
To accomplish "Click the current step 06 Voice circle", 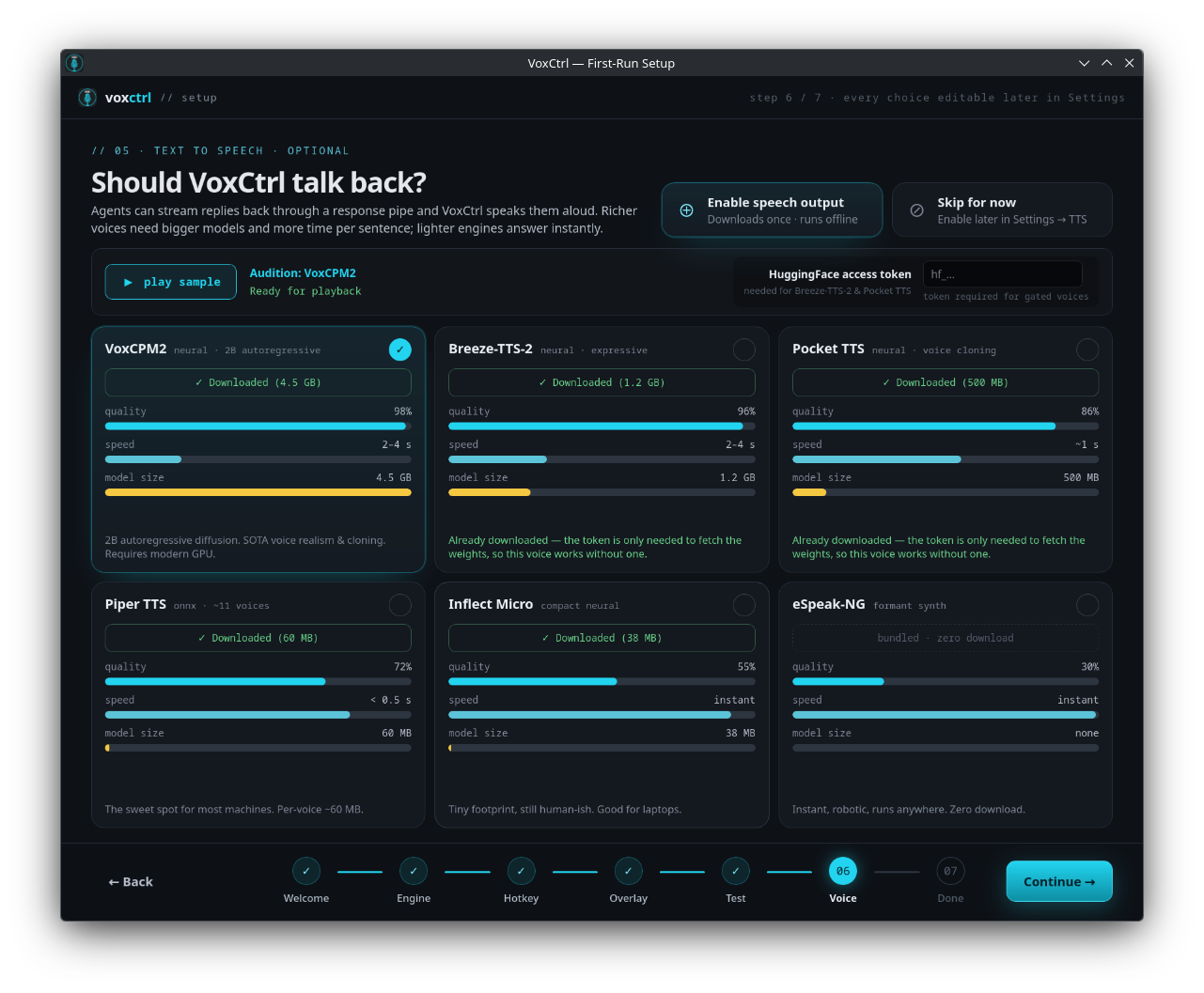I will [843, 871].
